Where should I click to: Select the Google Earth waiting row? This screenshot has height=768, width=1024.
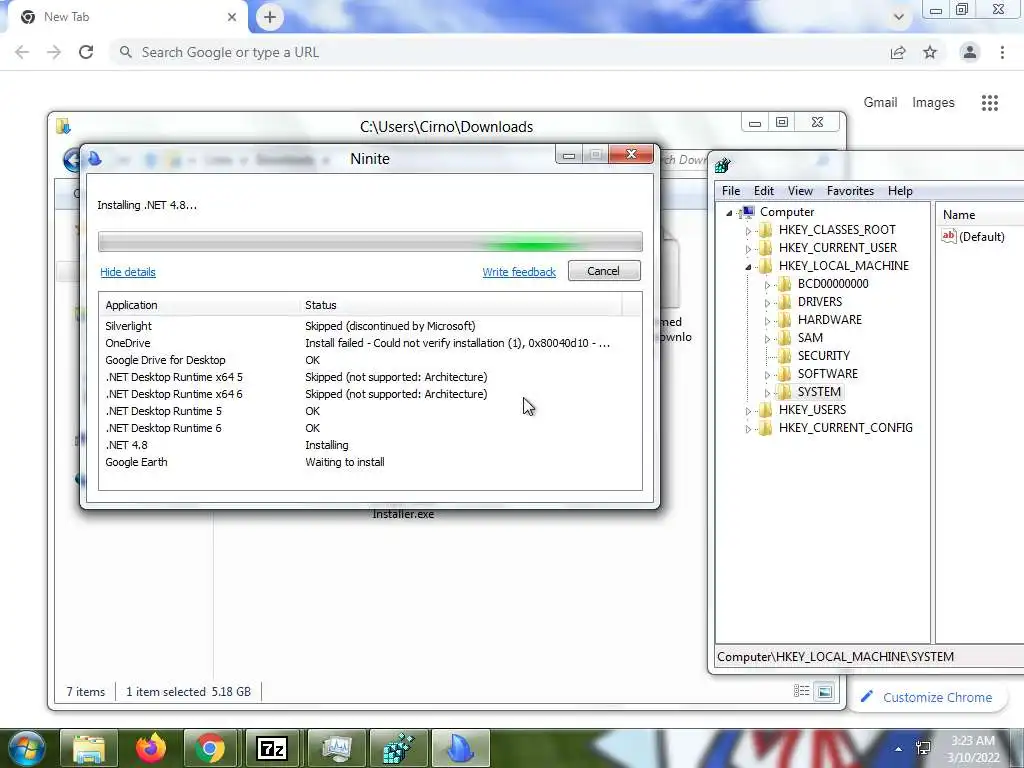click(370, 462)
